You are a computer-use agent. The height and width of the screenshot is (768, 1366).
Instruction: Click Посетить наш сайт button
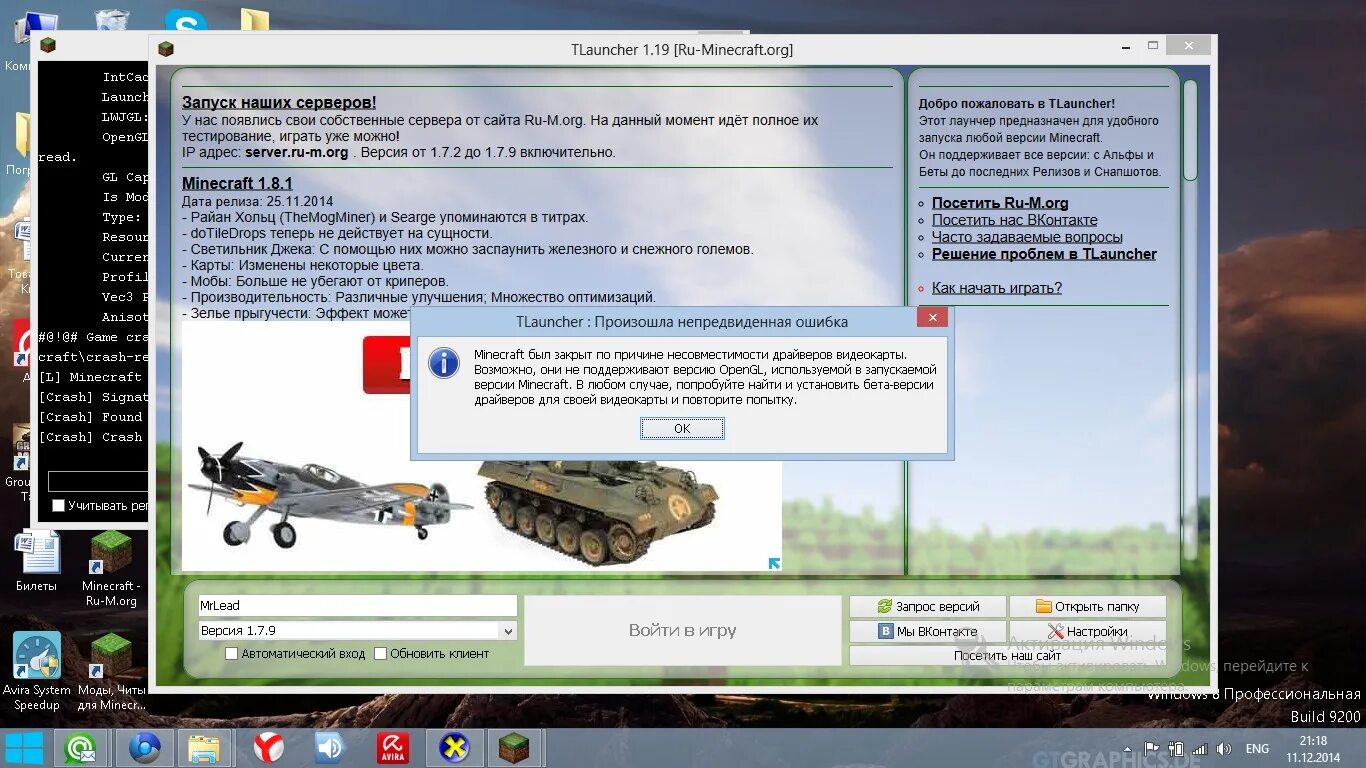pyautogui.click(x=1008, y=656)
